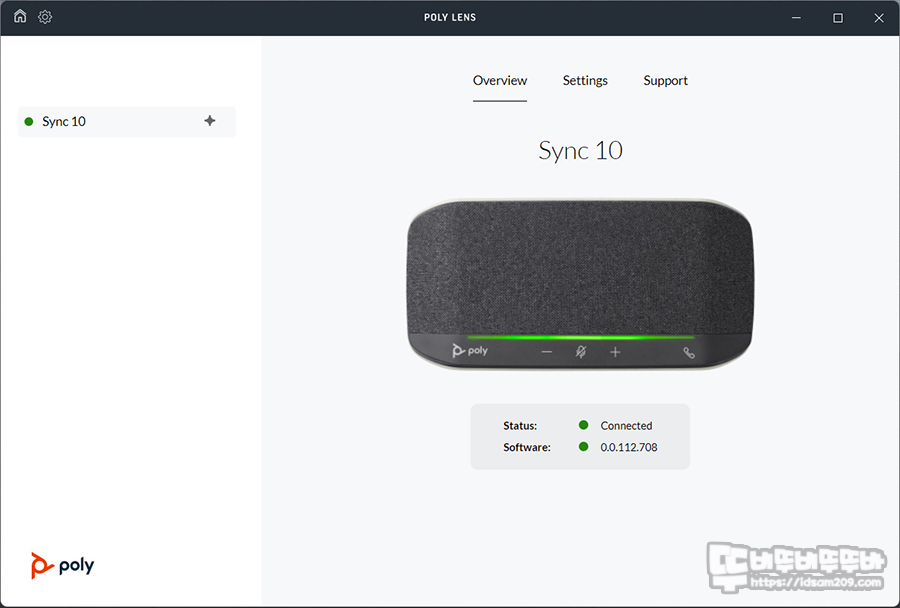Click the Status: label
The image size is (900, 608).
[x=520, y=425]
